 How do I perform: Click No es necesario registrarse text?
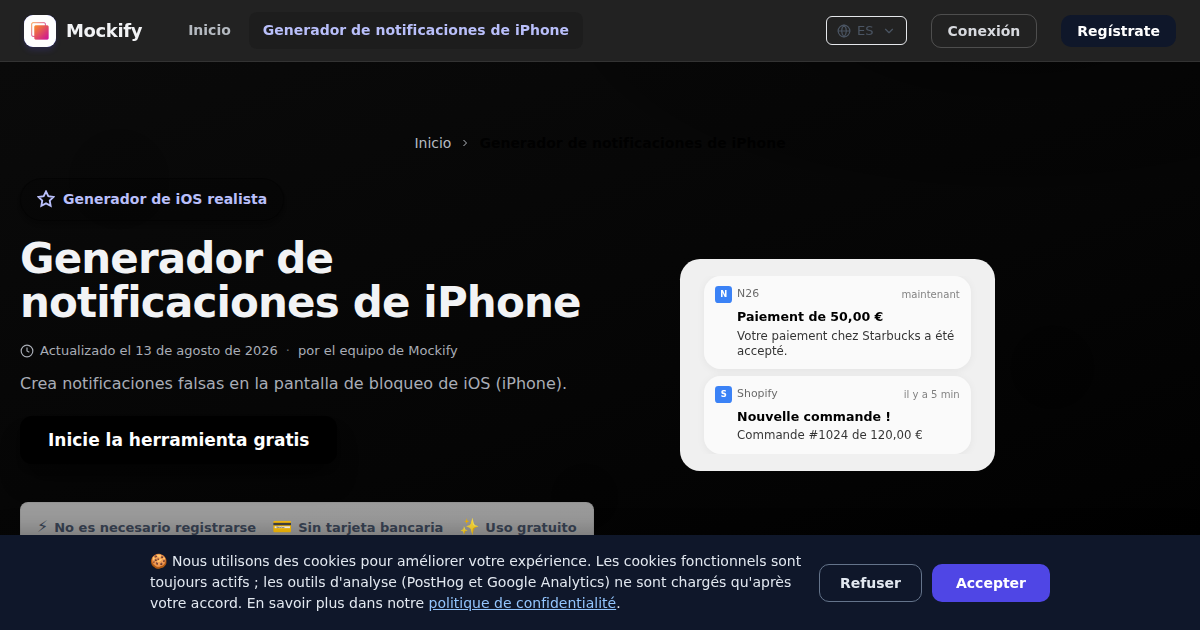(155, 527)
